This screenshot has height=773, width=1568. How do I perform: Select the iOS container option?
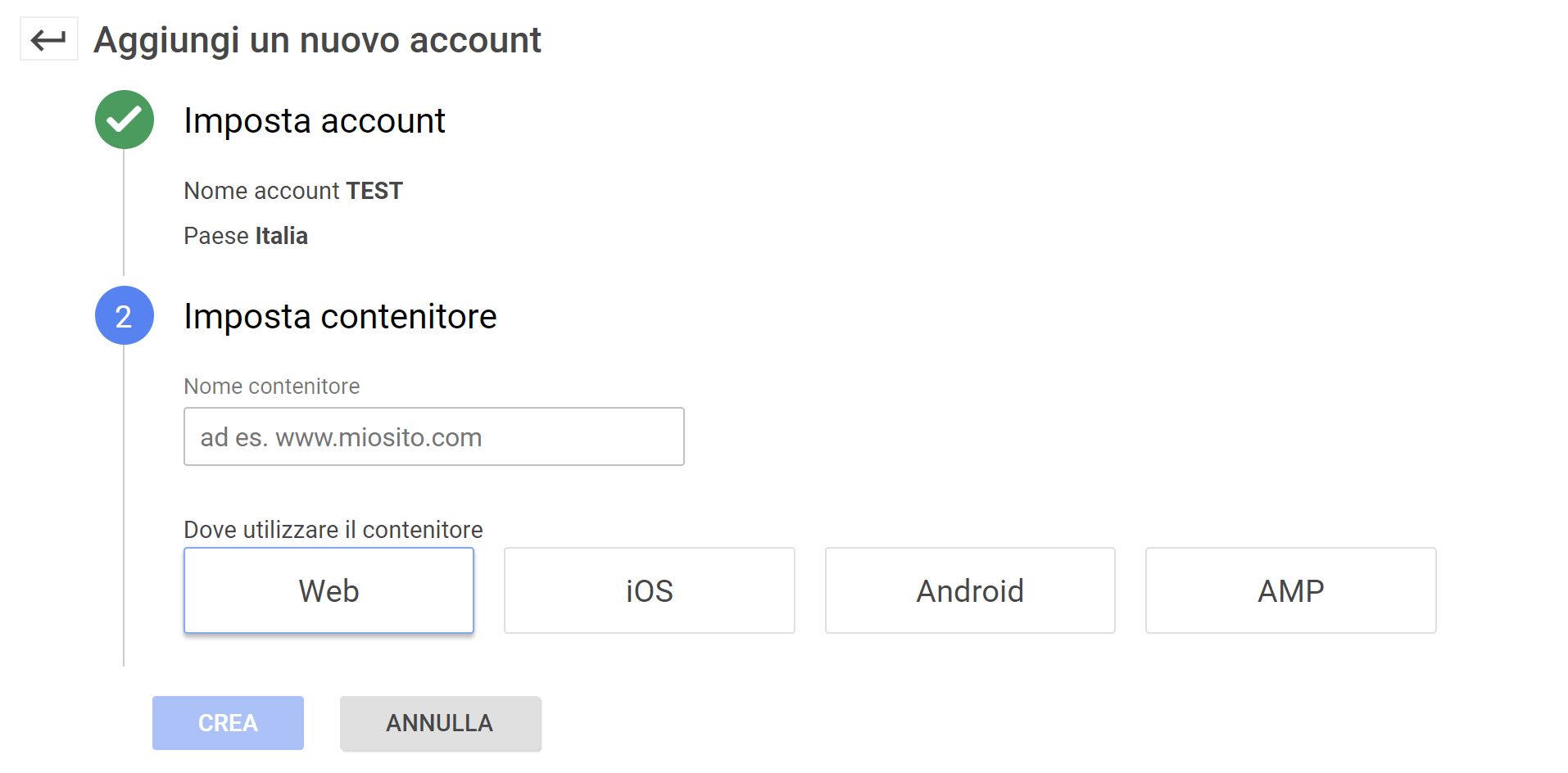[x=650, y=590]
